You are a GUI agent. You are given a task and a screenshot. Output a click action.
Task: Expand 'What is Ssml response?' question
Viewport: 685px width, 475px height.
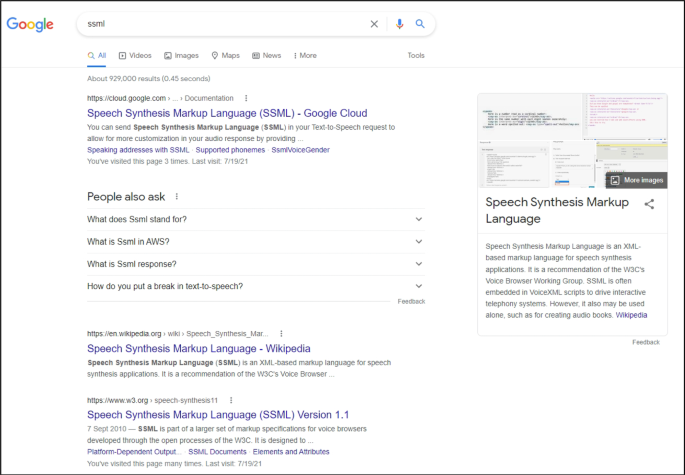point(256,264)
